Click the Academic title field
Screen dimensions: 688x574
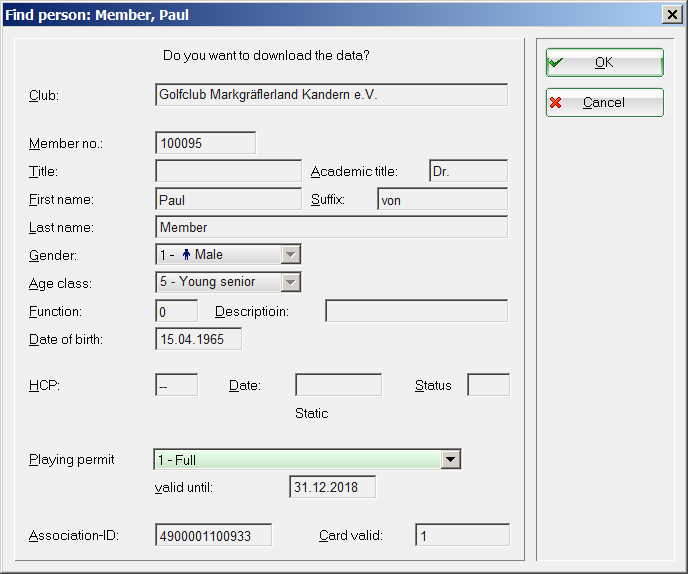click(x=468, y=171)
